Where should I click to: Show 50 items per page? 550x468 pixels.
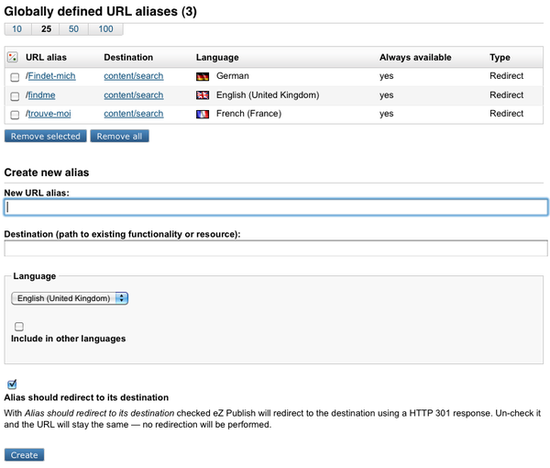point(74,29)
